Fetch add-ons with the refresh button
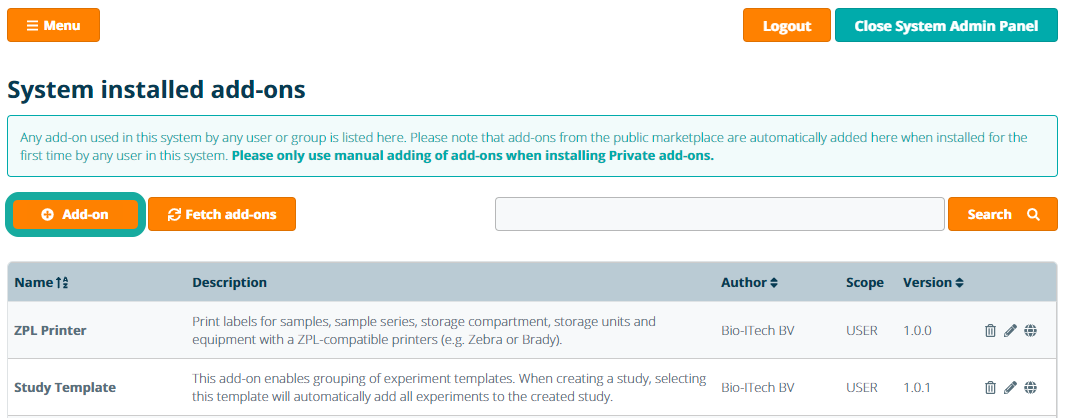The height and width of the screenshot is (418, 1065). (x=221, y=214)
